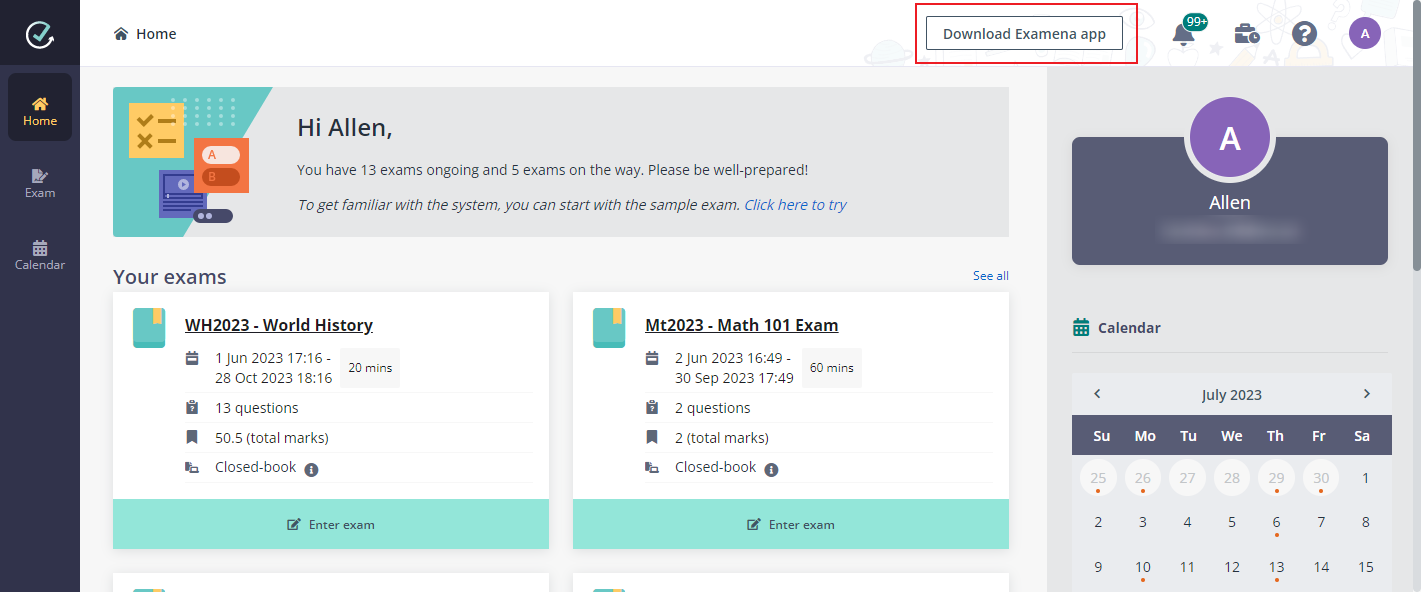The width and height of the screenshot is (1421, 592).
Task: Open WH2023 - World History exam title
Action: (279, 325)
